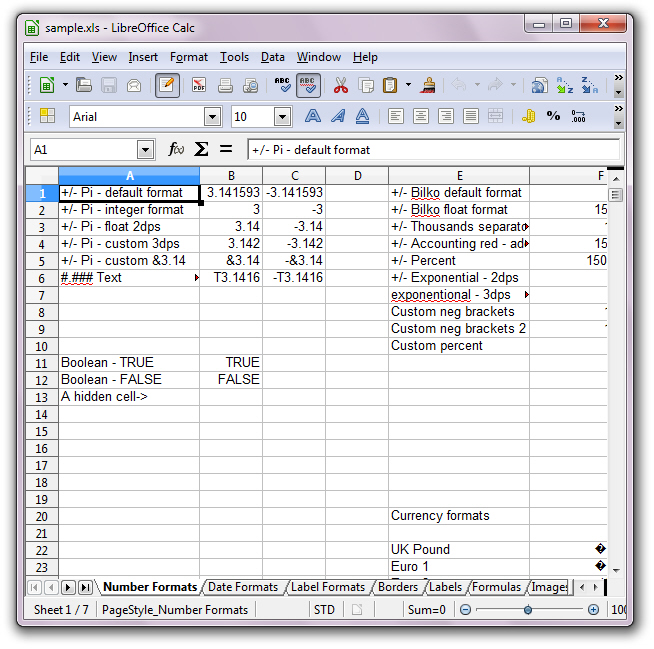This screenshot has height=649, width=654.
Task: Toggle AutoSpellcheck off
Action: [x=308, y=85]
